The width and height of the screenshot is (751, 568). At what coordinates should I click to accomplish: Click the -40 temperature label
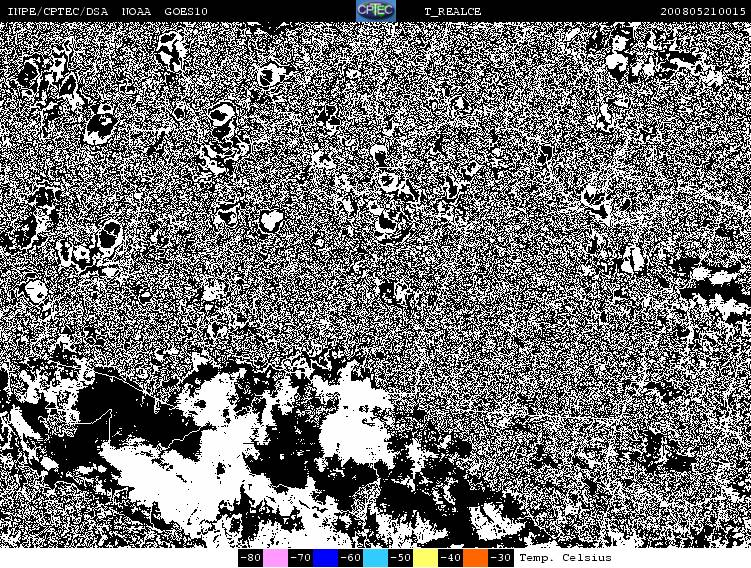click(450, 558)
